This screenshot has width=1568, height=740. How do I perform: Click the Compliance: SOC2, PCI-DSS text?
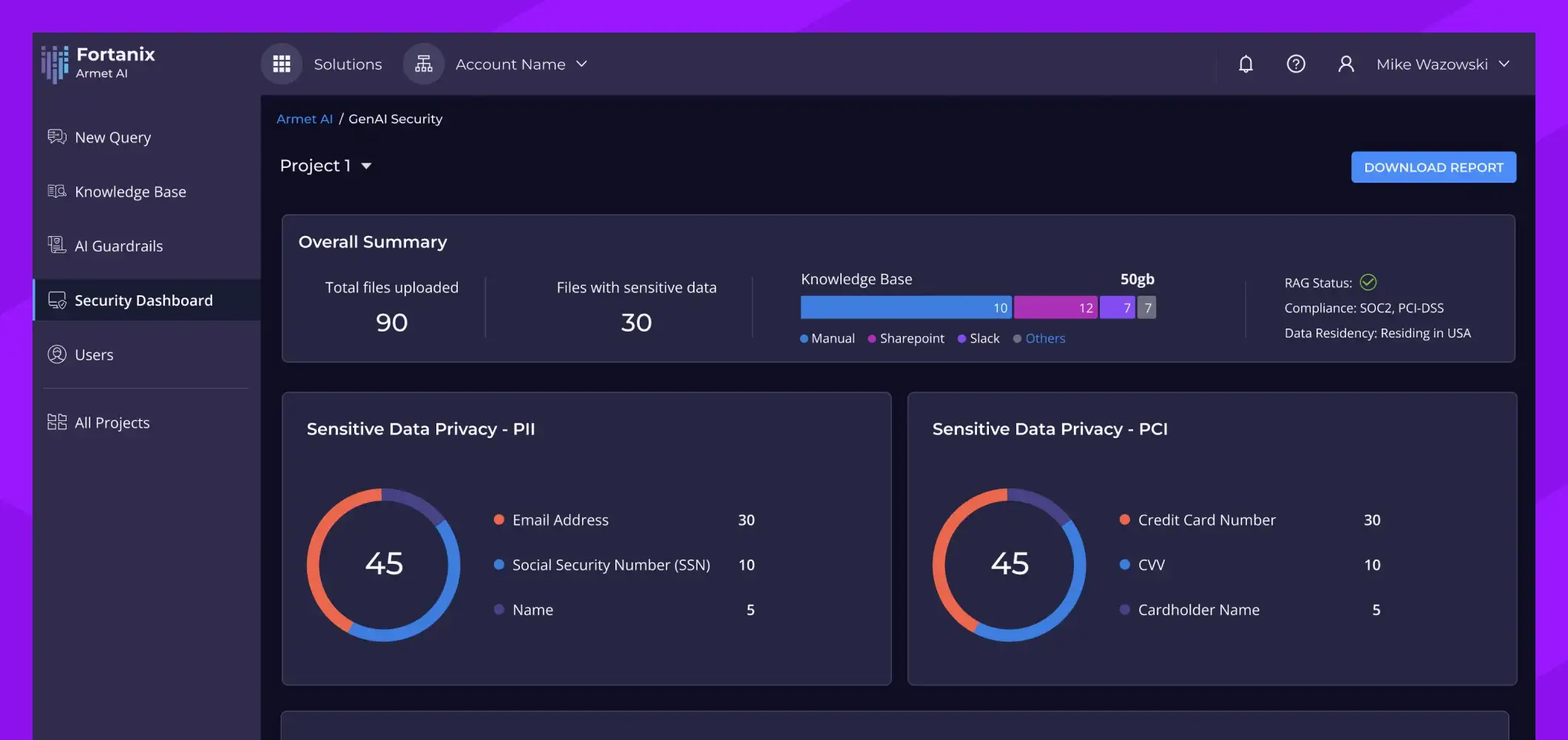(x=1364, y=308)
